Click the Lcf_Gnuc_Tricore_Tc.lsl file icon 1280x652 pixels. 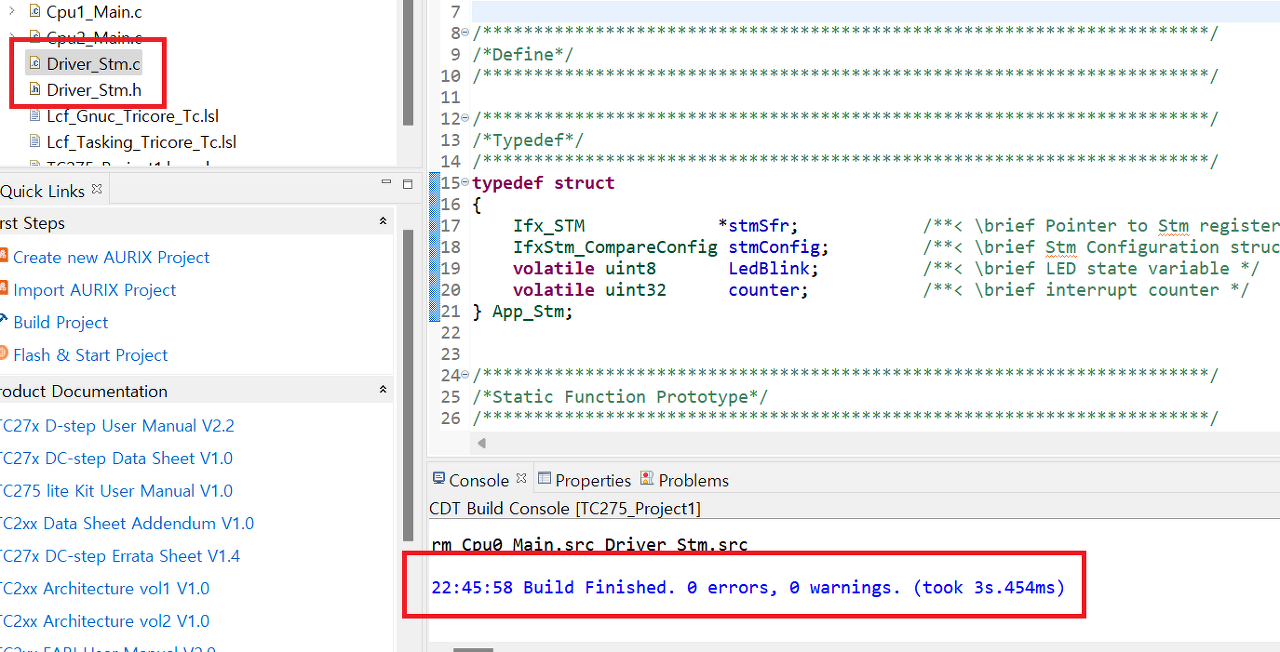click(36, 115)
